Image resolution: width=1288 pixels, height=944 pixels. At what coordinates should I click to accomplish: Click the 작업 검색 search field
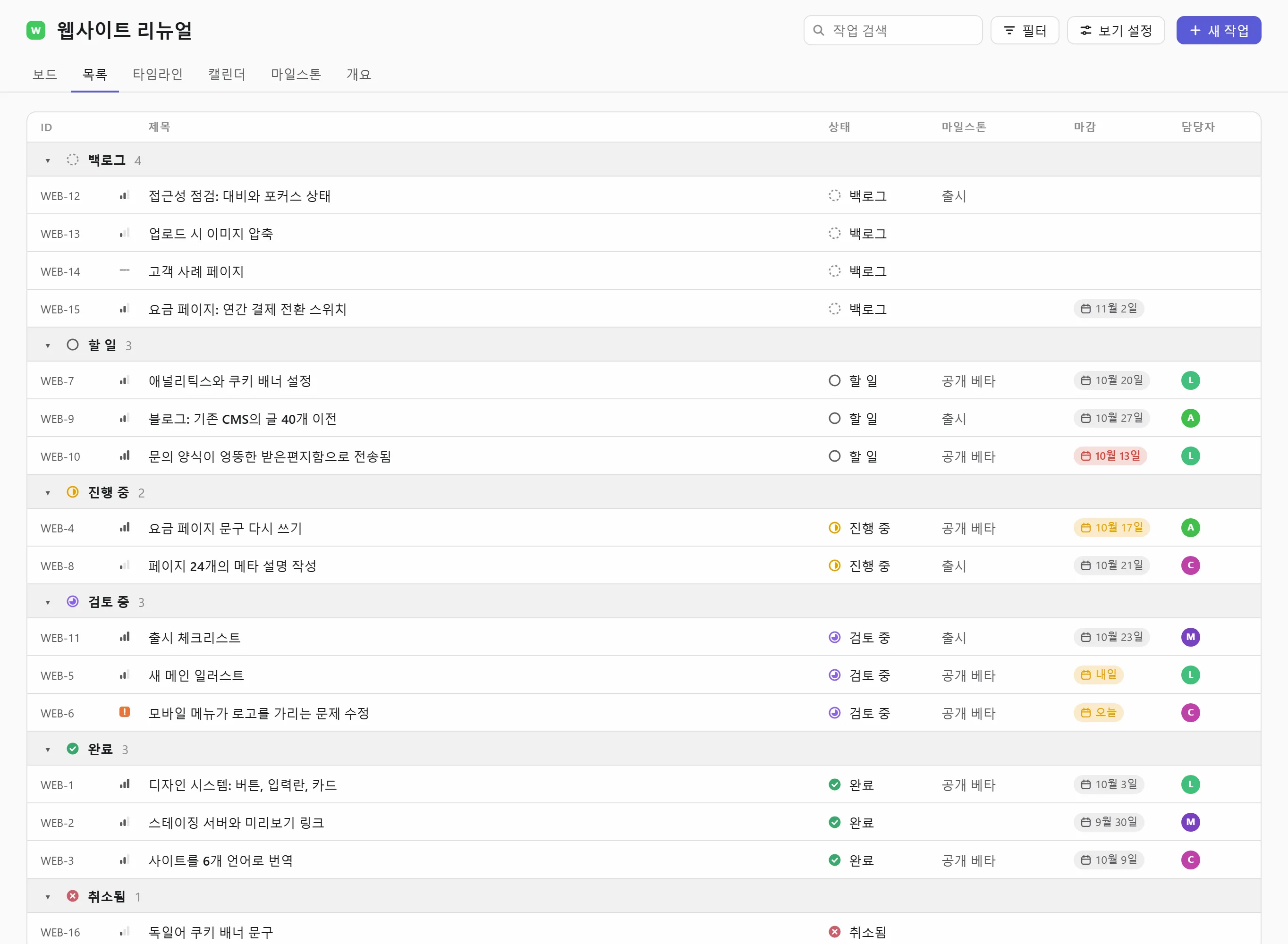pos(893,30)
